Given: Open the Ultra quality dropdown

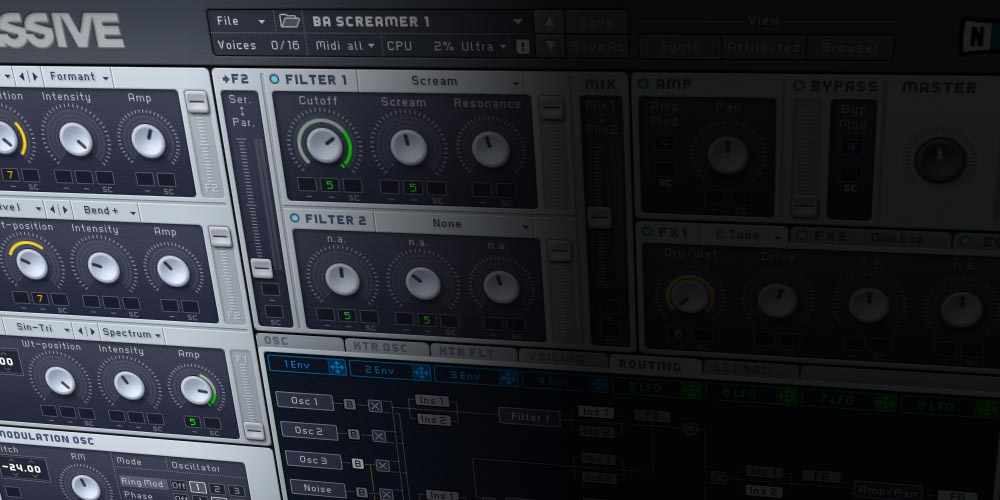Looking at the screenshot, I should click(483, 47).
